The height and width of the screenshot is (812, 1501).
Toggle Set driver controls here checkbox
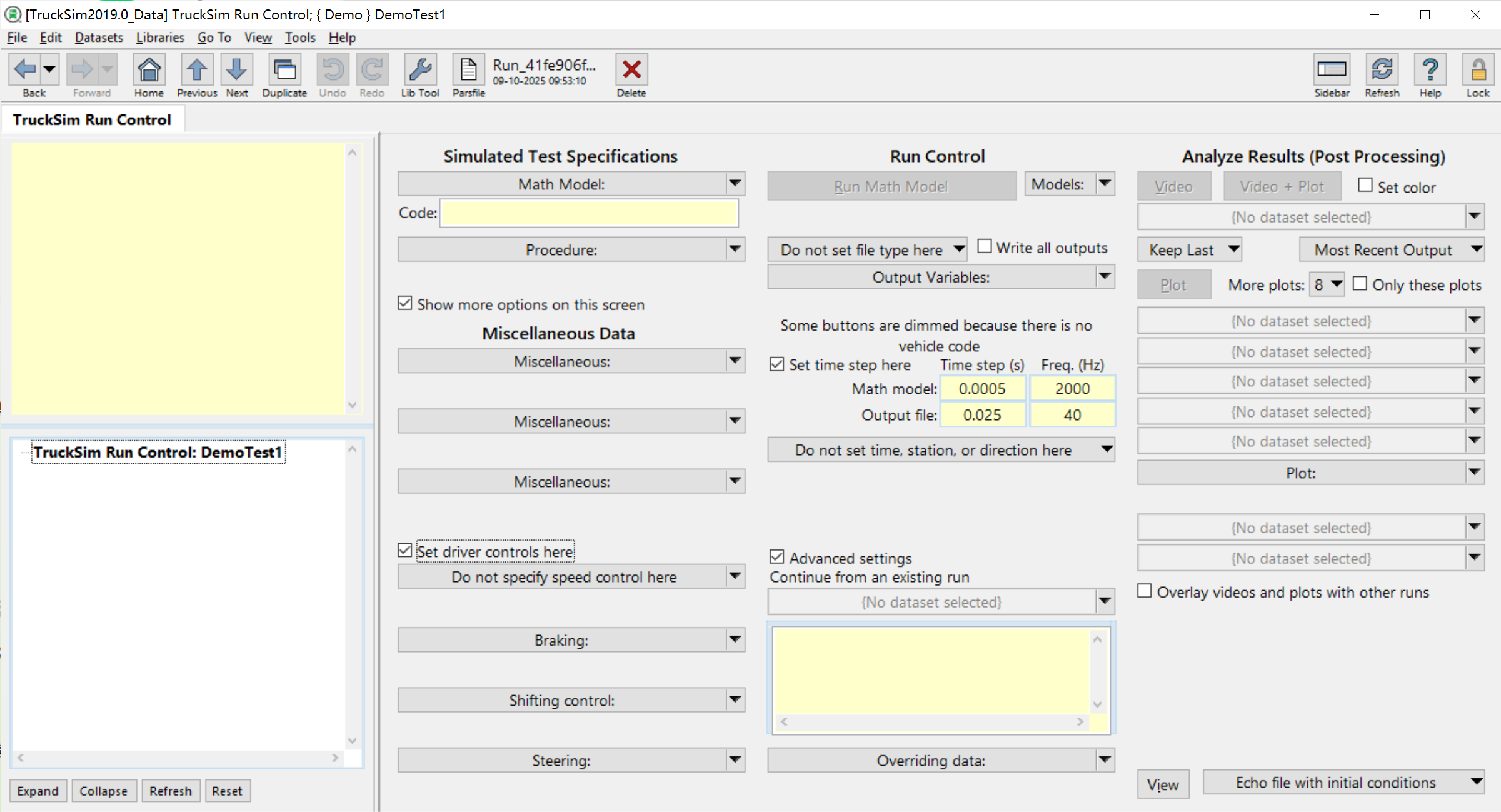click(x=405, y=550)
